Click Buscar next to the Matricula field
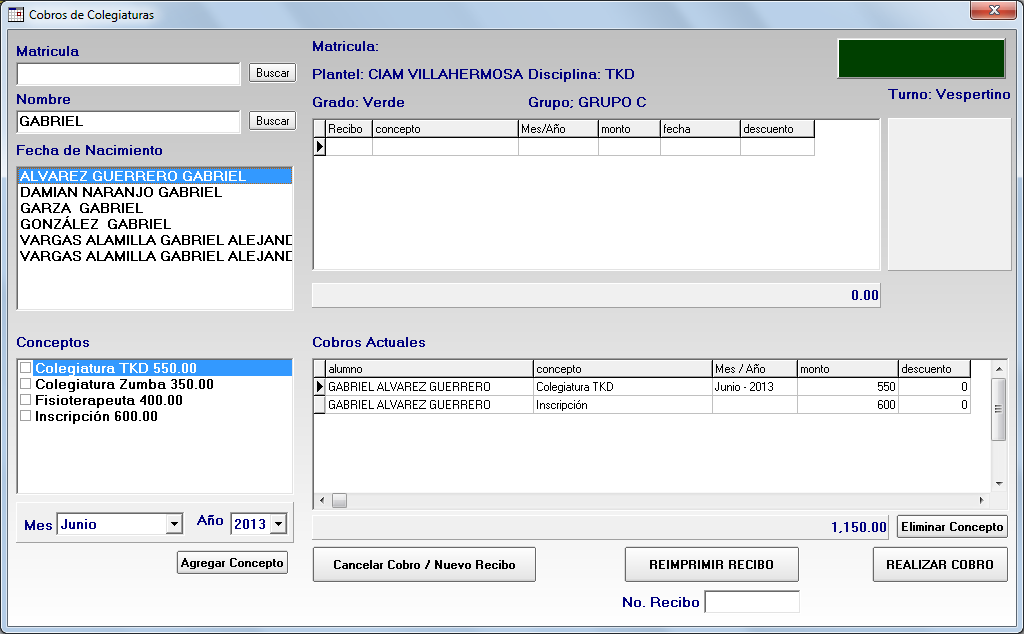 tap(272, 73)
